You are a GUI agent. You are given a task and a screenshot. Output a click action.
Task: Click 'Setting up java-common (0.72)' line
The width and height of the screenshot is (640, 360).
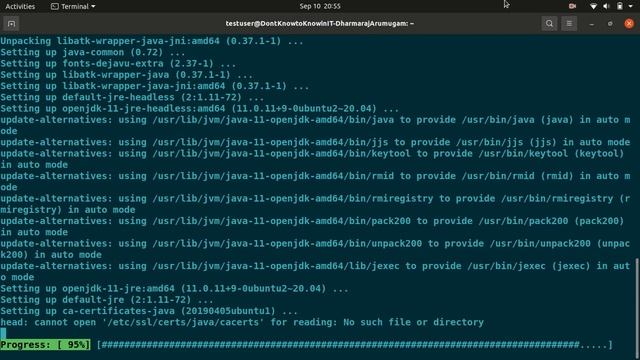pyautogui.click(x=93, y=52)
